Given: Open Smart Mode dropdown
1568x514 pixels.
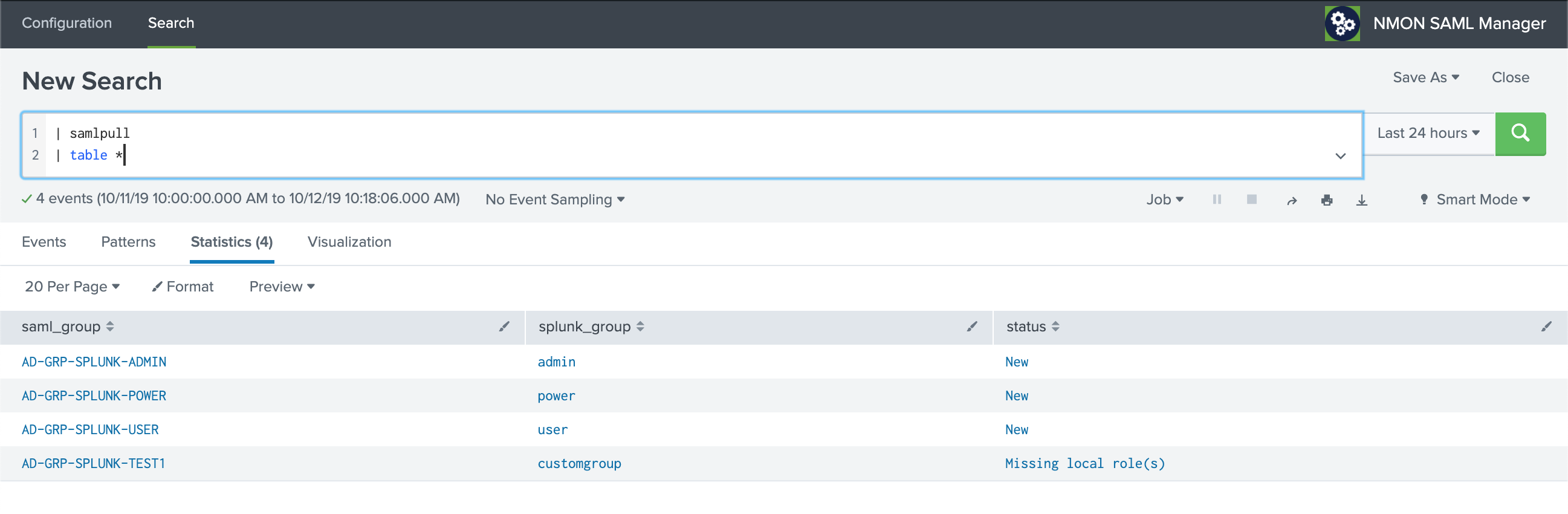Looking at the screenshot, I should (x=1476, y=200).
